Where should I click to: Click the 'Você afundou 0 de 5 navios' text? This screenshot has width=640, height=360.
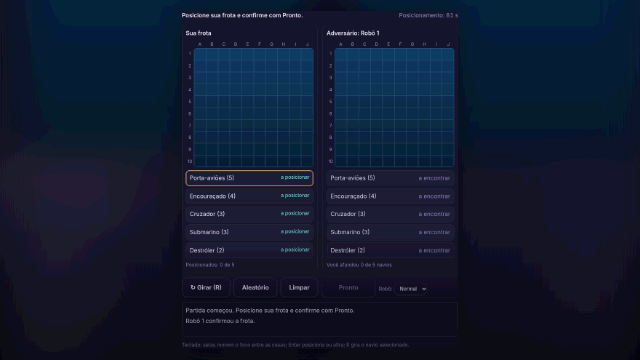pyautogui.click(x=359, y=265)
